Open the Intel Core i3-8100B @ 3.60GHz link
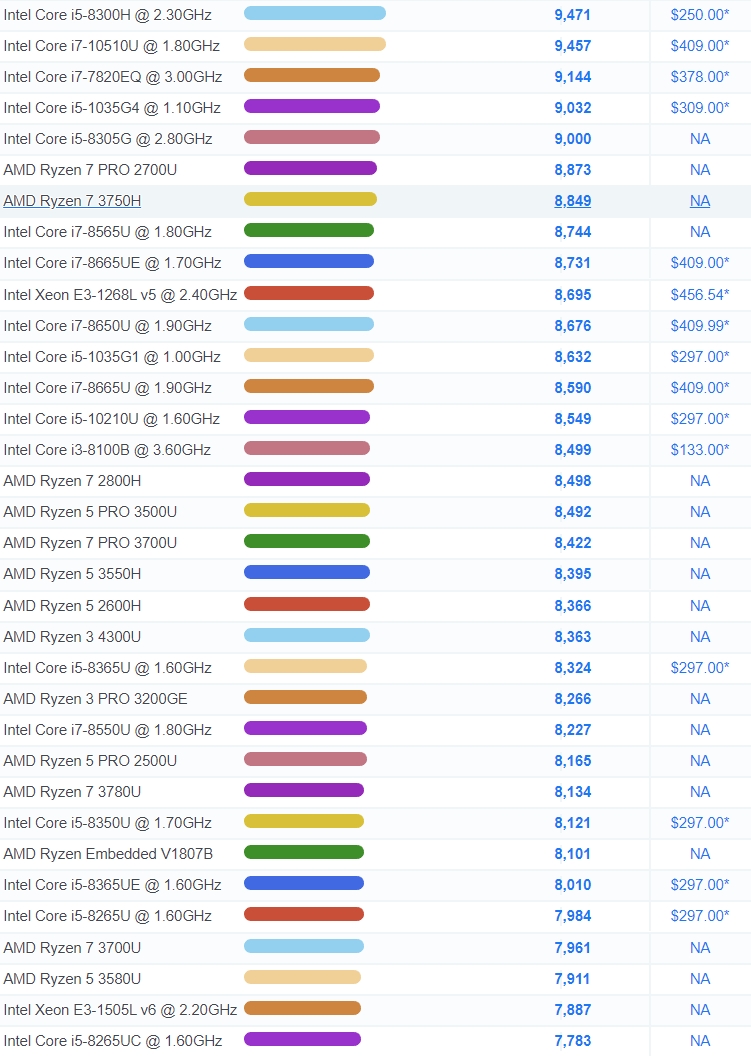751x1056 pixels. pyautogui.click(x=107, y=450)
